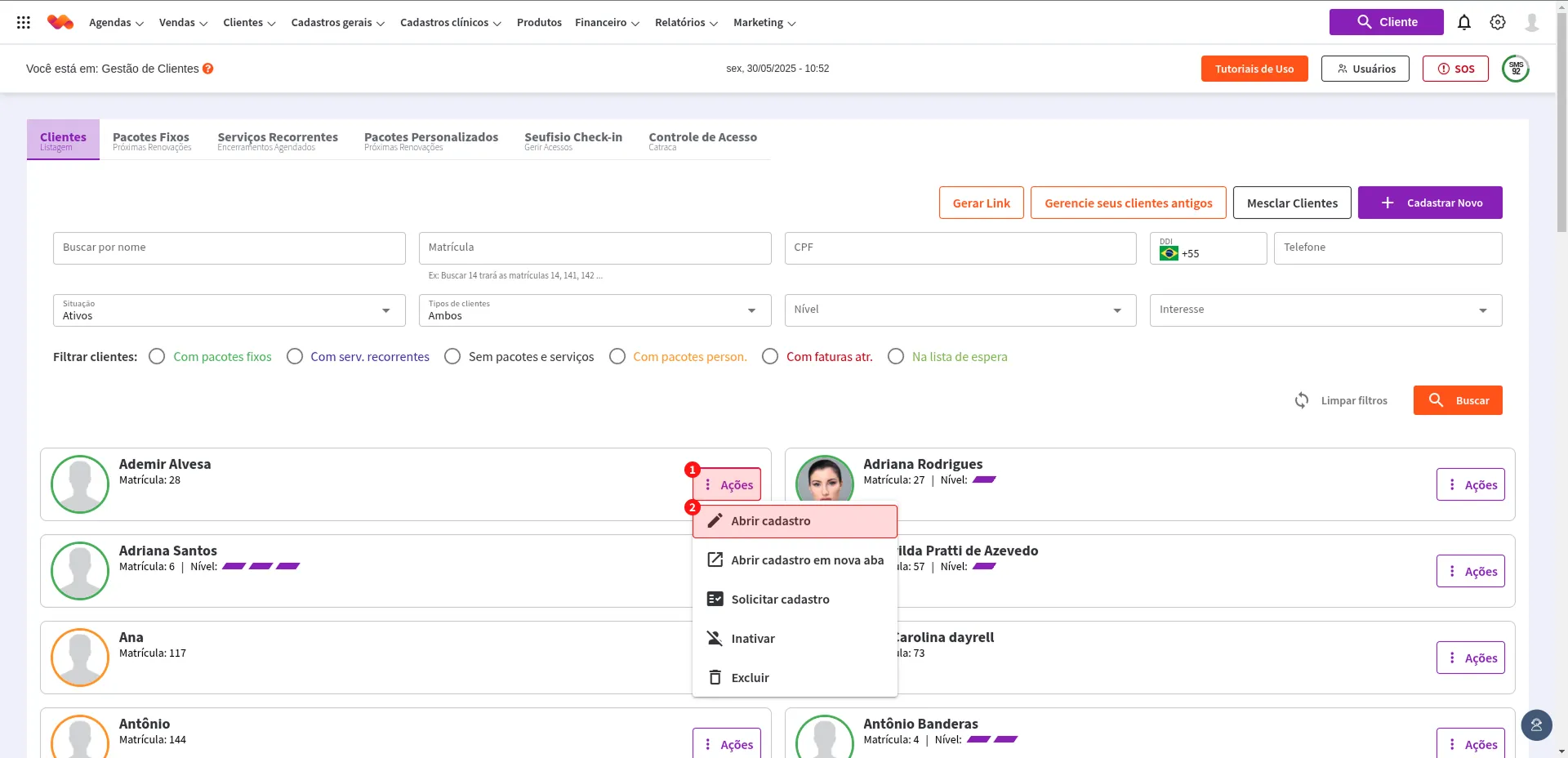Expand the Situação dropdown
Image resolution: width=1568 pixels, height=758 pixels.
click(x=229, y=310)
